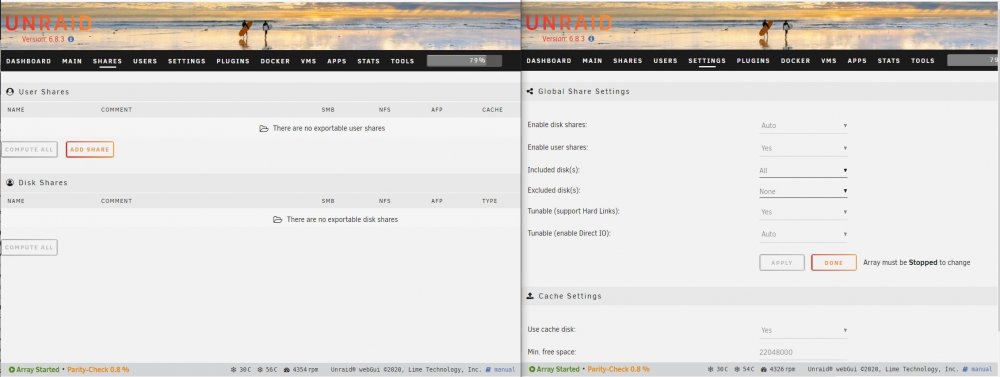
Task: Open Stats tab in left window
Action: [369, 61]
